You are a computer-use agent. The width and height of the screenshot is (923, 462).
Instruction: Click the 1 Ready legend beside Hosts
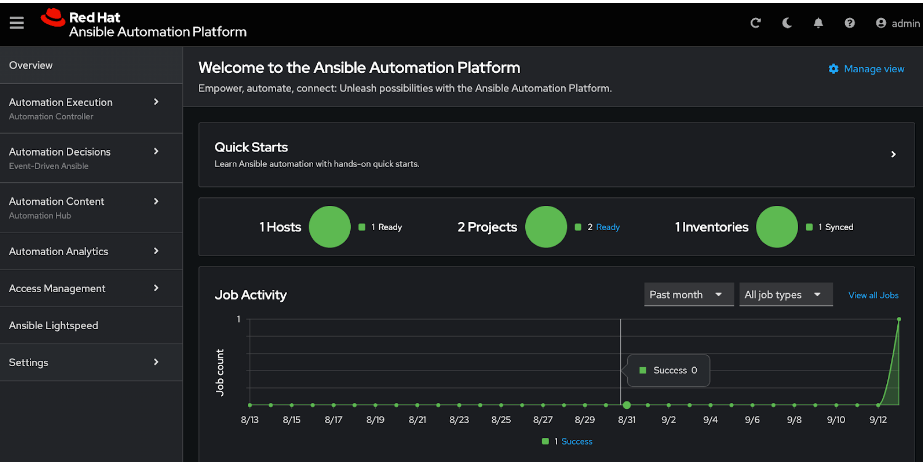tap(380, 227)
